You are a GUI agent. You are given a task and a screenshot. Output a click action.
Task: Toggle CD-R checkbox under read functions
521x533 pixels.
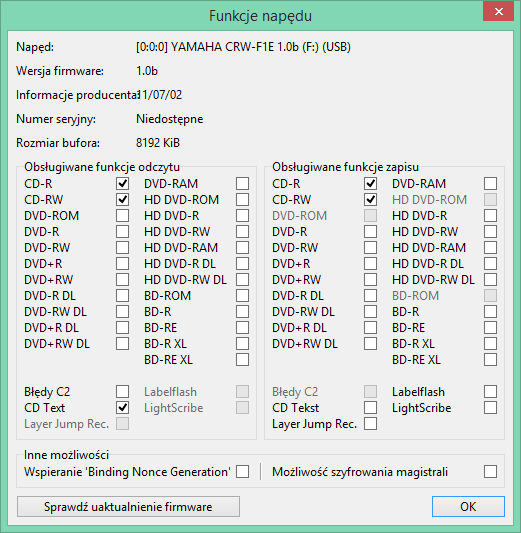click(122, 184)
